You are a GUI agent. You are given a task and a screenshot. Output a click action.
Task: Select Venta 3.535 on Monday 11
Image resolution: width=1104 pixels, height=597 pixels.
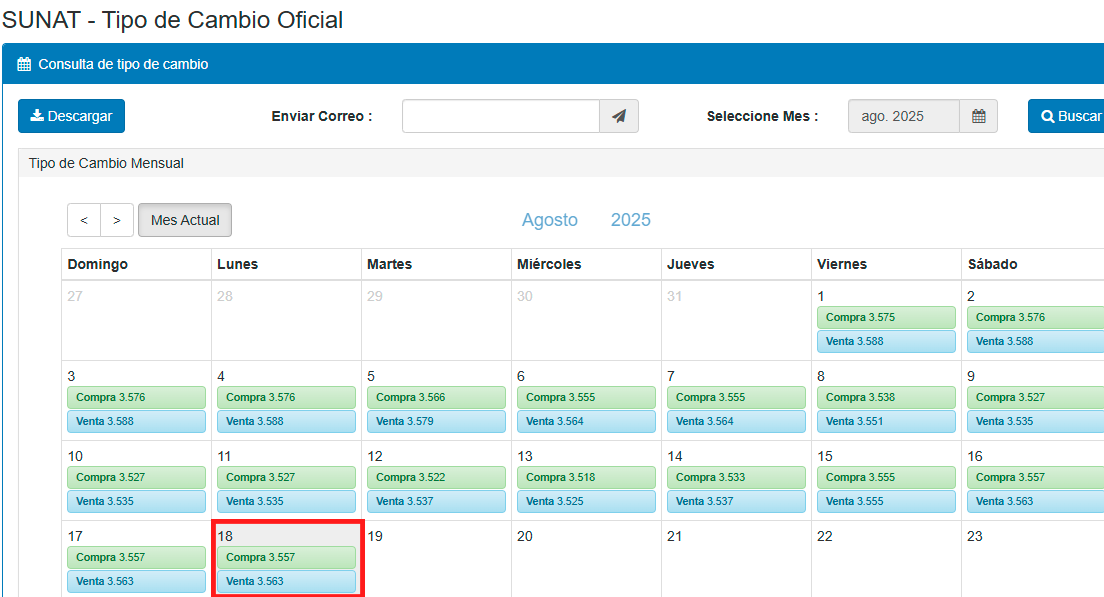287,501
